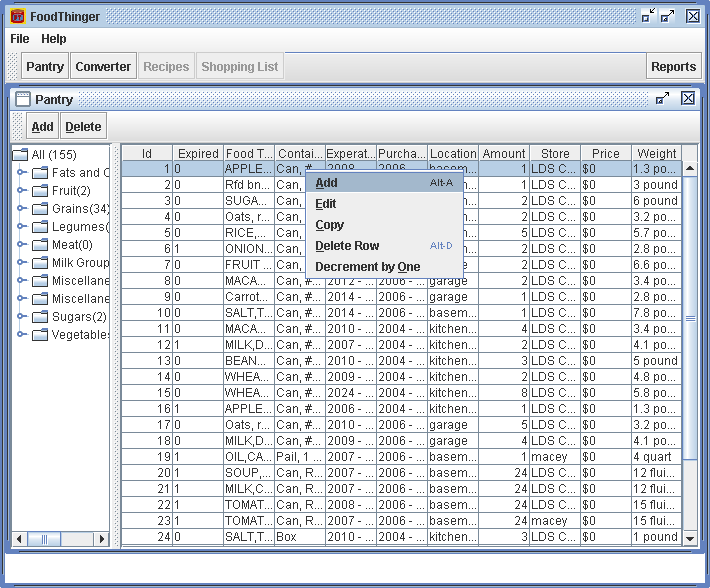Click the Pantry internal frame icon
710x588 pixels.
[x=22, y=99]
